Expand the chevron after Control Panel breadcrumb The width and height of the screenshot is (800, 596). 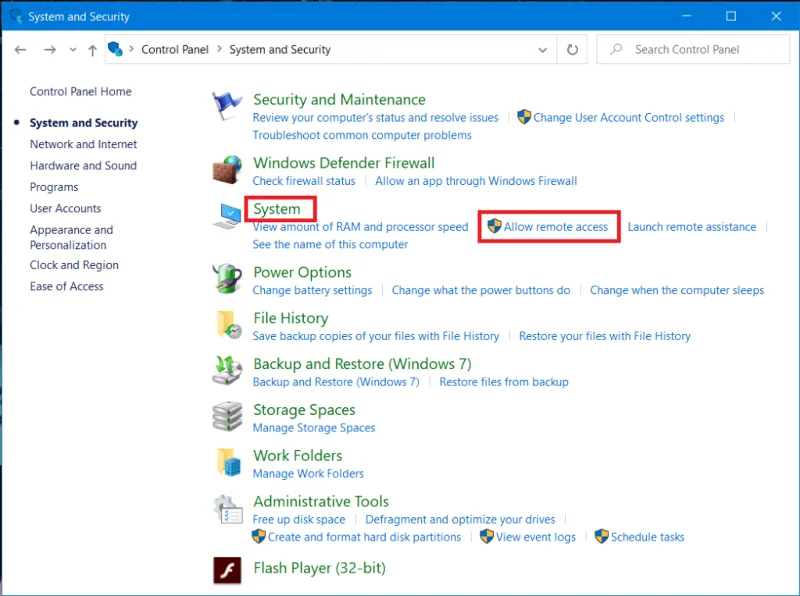point(219,49)
